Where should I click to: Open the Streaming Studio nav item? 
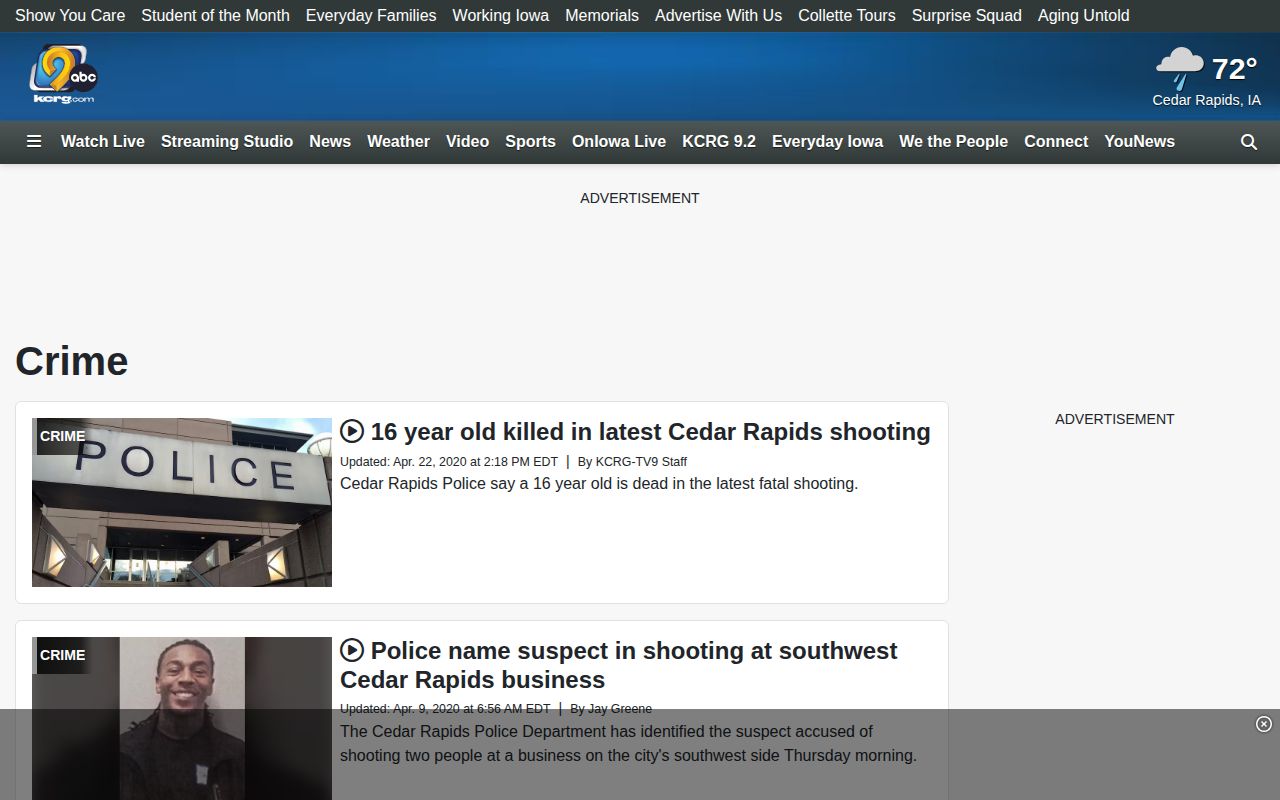click(227, 142)
